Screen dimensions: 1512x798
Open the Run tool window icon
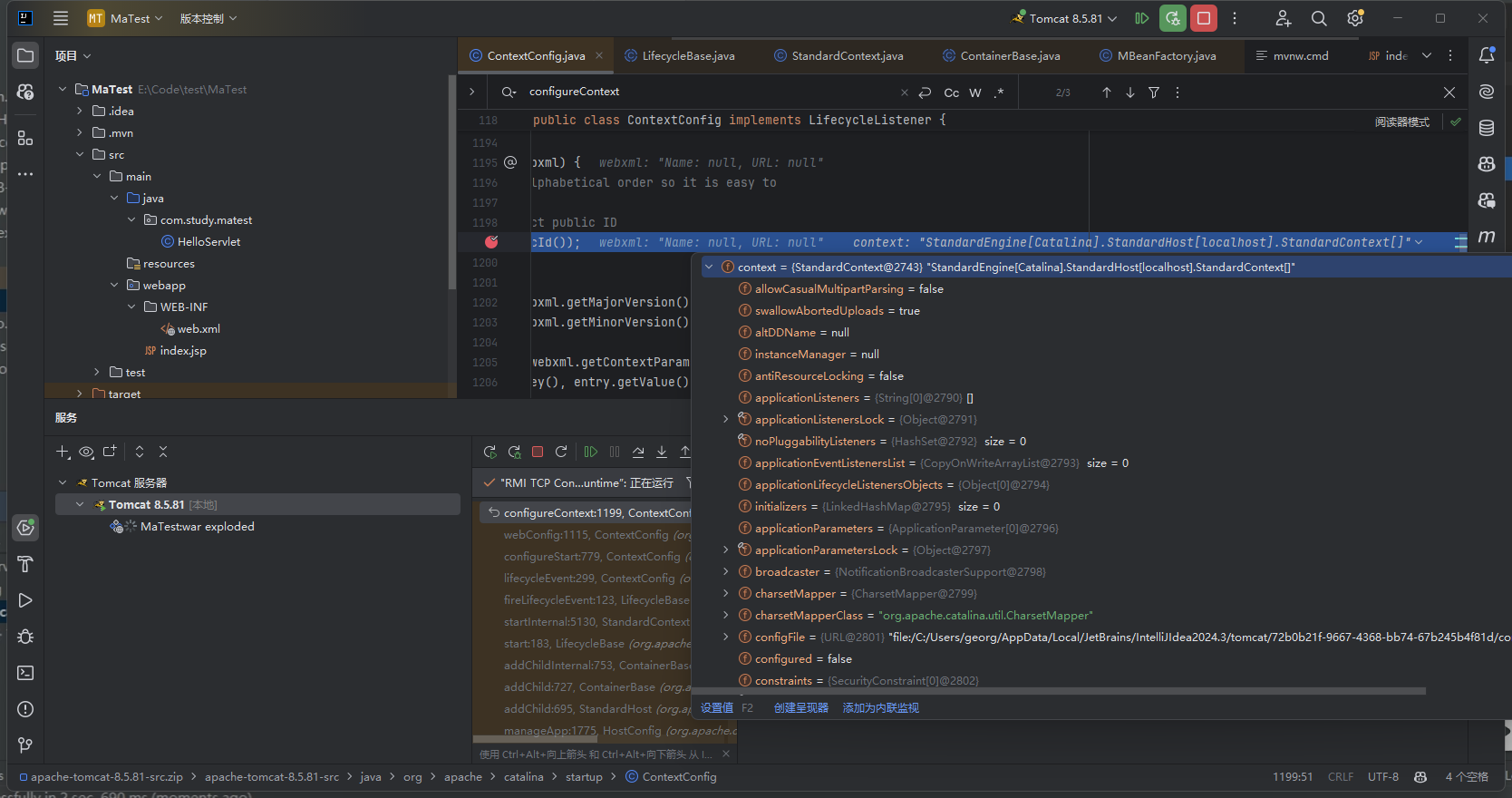click(x=25, y=600)
